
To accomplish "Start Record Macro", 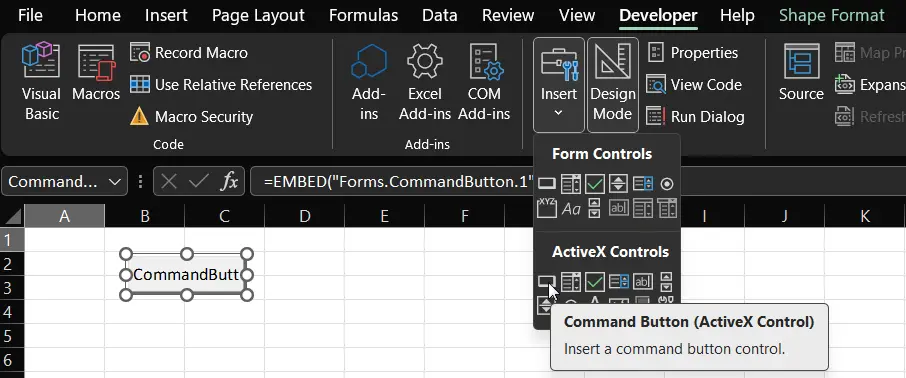I will 189,53.
